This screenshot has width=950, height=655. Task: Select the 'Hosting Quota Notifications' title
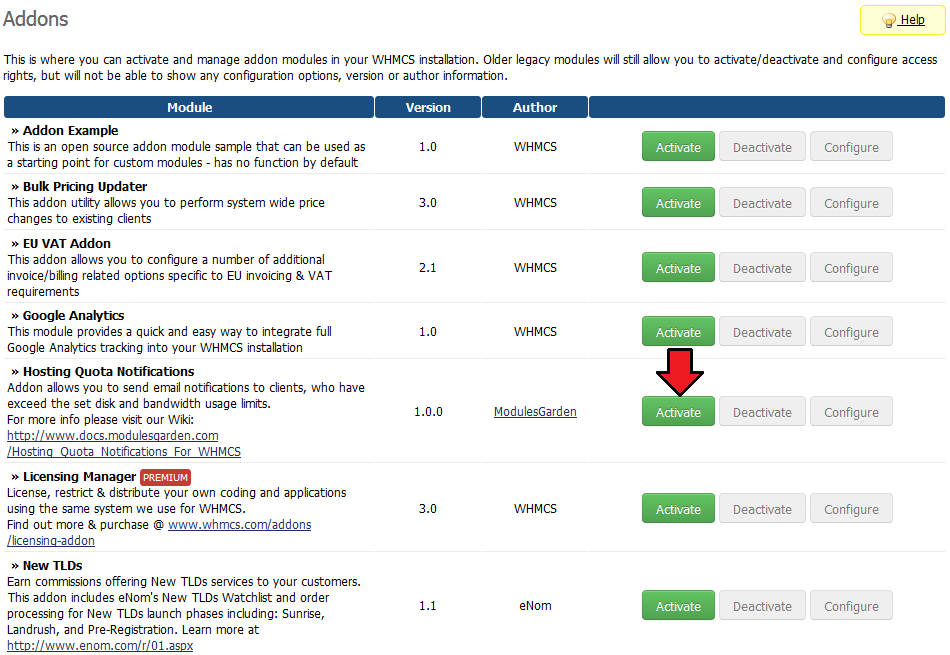tap(108, 371)
